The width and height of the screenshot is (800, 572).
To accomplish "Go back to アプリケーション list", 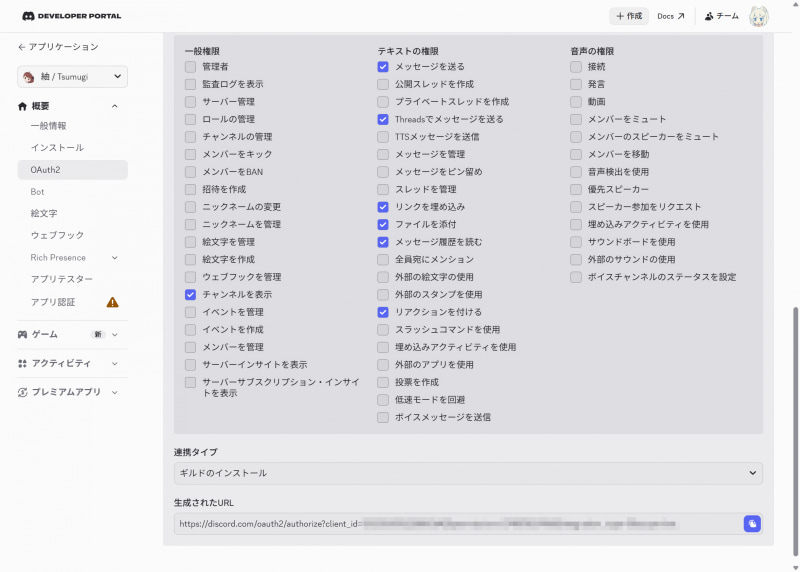I will click(x=58, y=47).
